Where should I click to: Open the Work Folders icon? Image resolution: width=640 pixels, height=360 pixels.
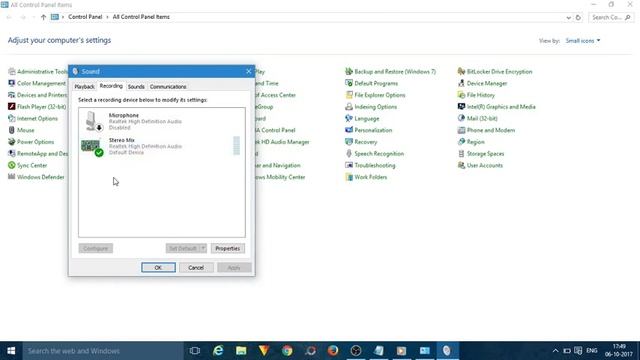coord(366,177)
